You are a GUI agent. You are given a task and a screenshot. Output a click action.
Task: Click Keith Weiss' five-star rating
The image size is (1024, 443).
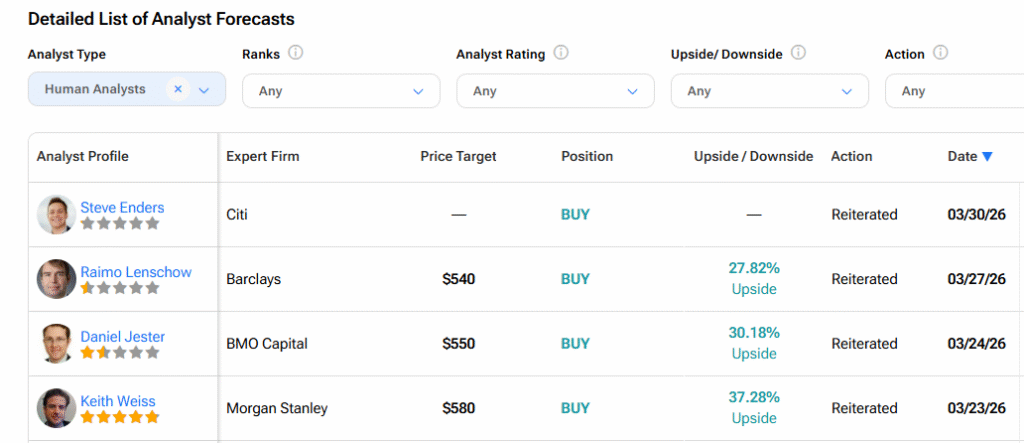pyautogui.click(x=120, y=417)
